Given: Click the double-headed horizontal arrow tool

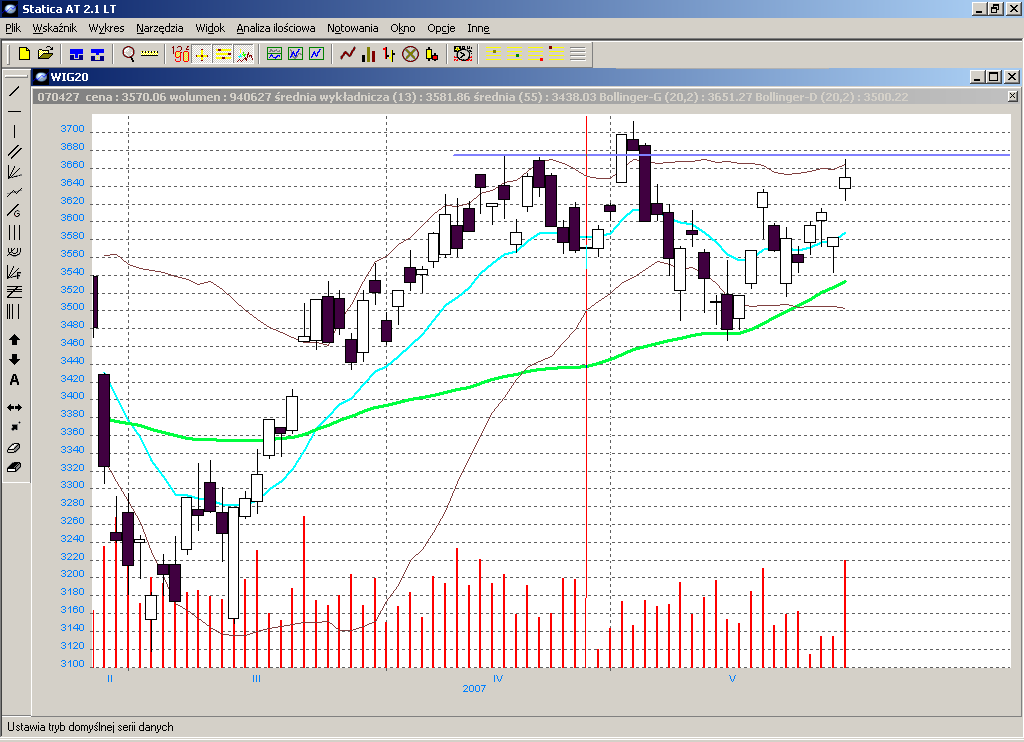Looking at the screenshot, I should coord(14,408).
